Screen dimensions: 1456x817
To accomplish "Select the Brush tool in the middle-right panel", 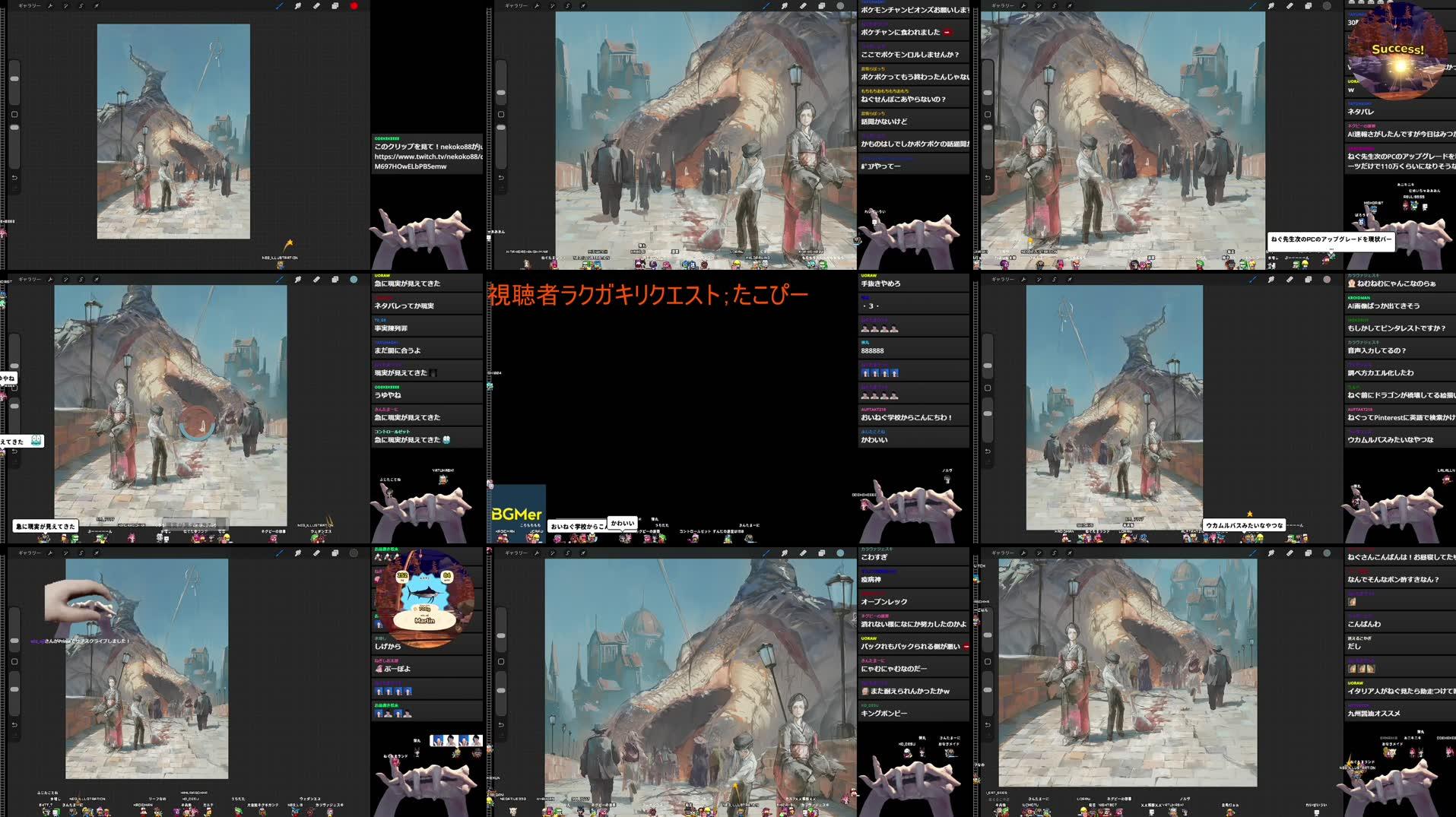I will pos(1253,280).
